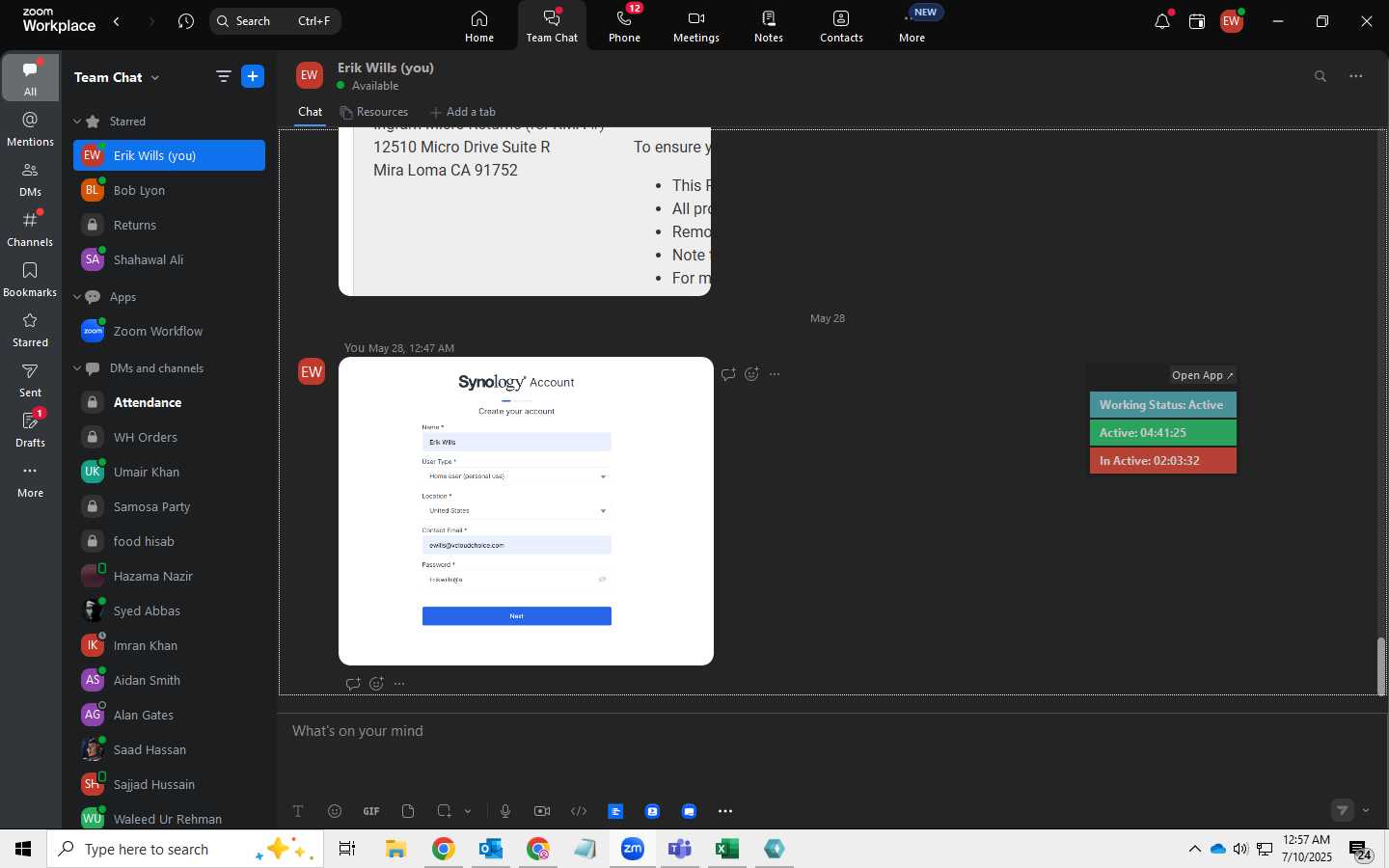This screenshot has width=1389, height=868.
Task: Collapse the Starred section
Action: pos(77,122)
